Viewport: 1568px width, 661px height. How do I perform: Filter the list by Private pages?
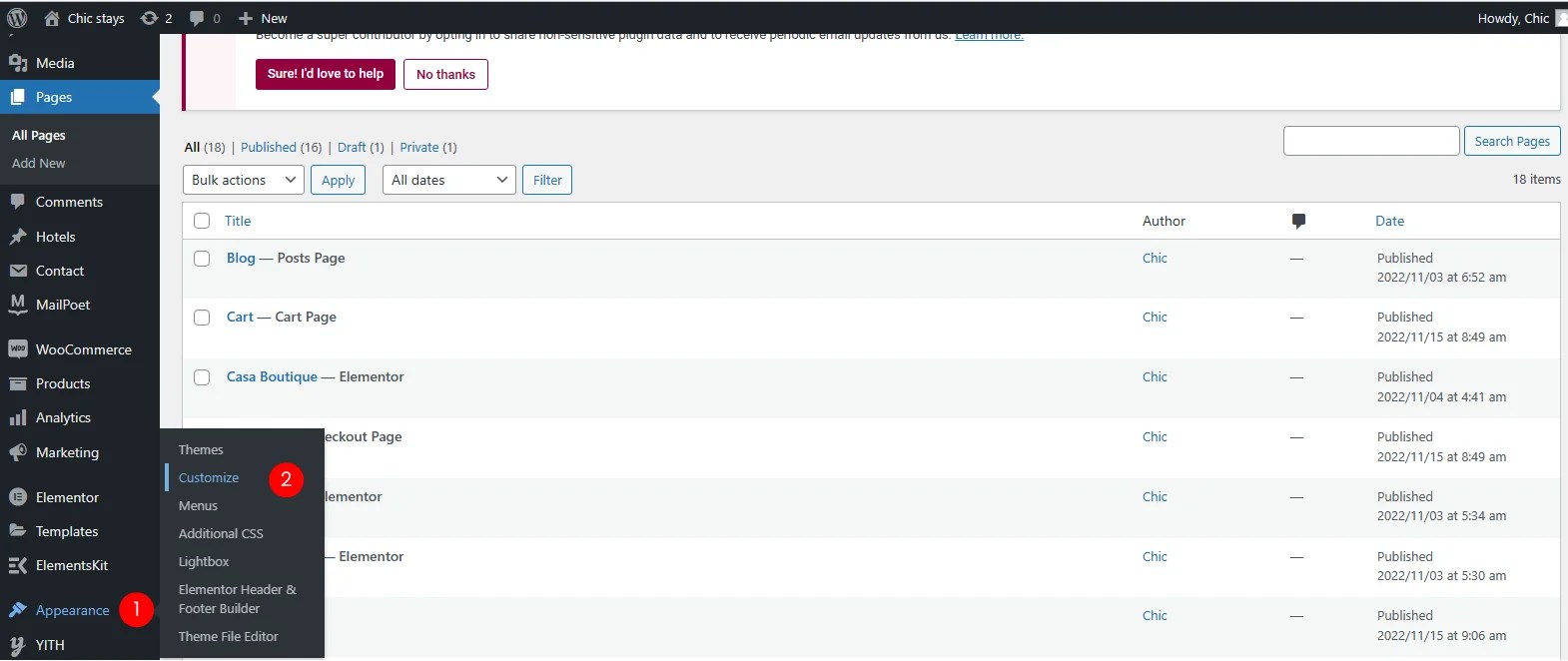(419, 147)
